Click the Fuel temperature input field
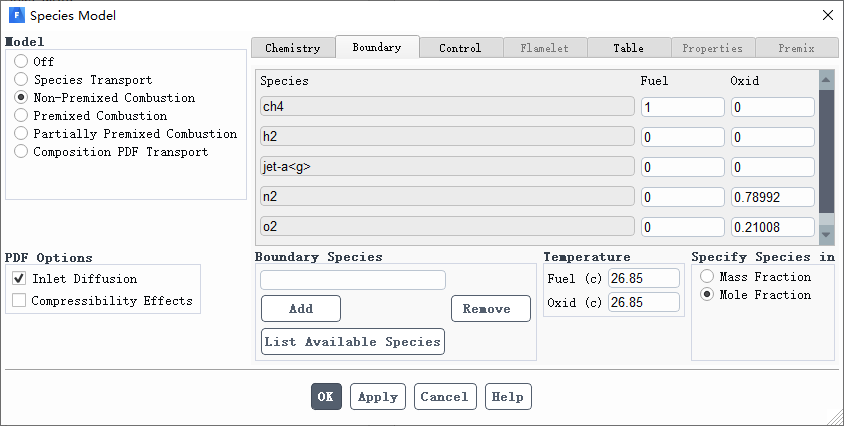 [644, 278]
